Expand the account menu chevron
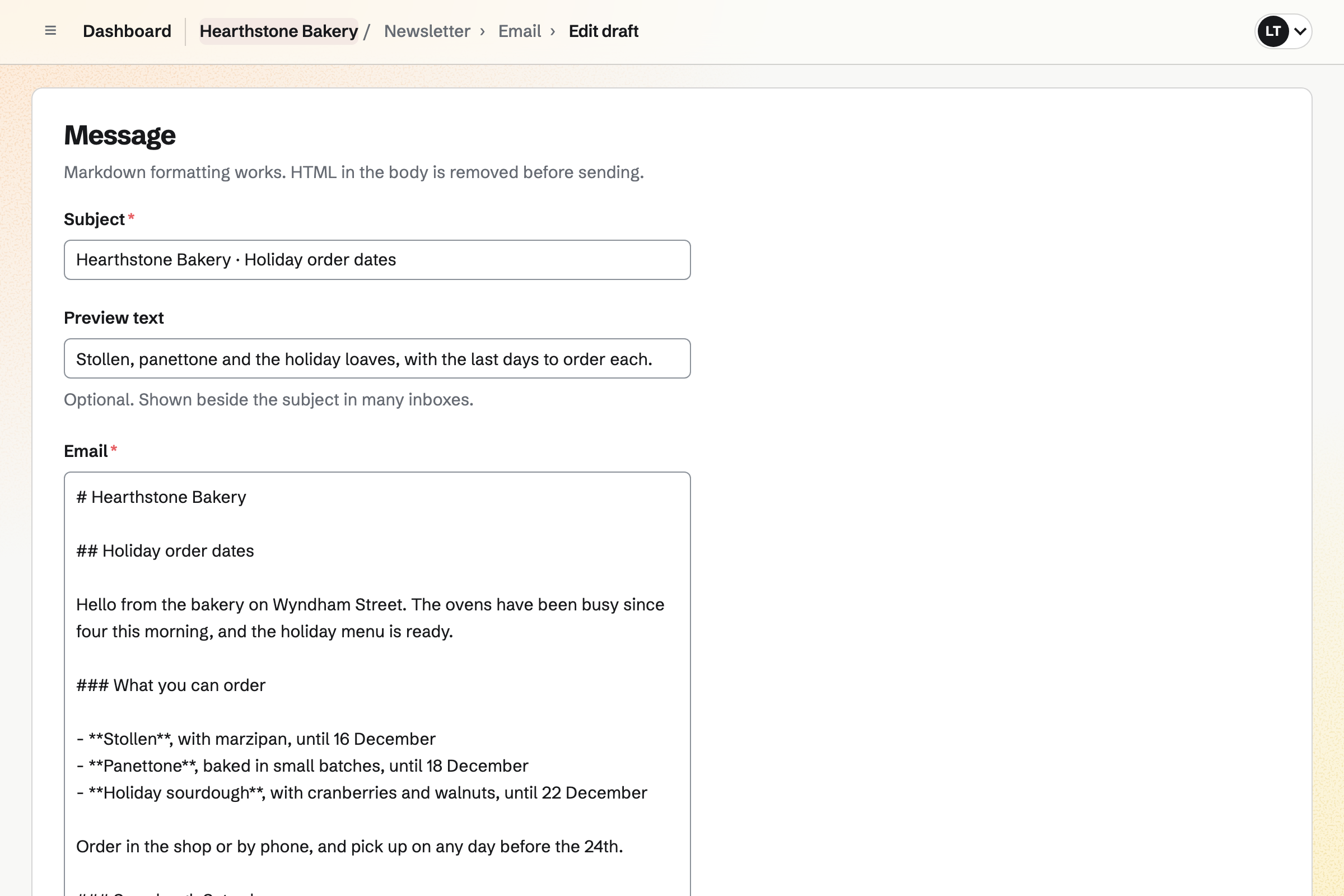The width and height of the screenshot is (1344, 896). 1300,31
